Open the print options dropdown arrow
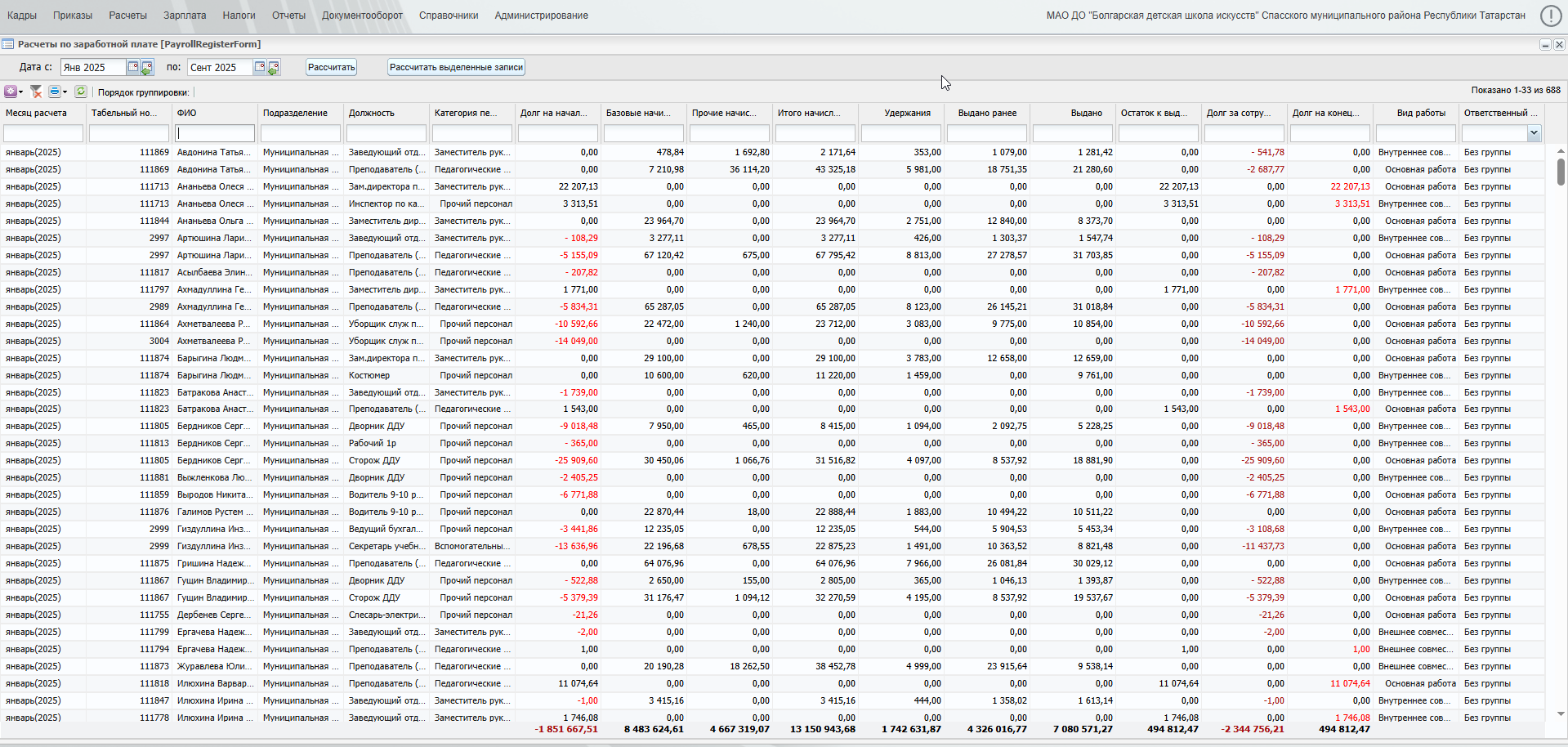1568x747 pixels. pyautogui.click(x=65, y=92)
